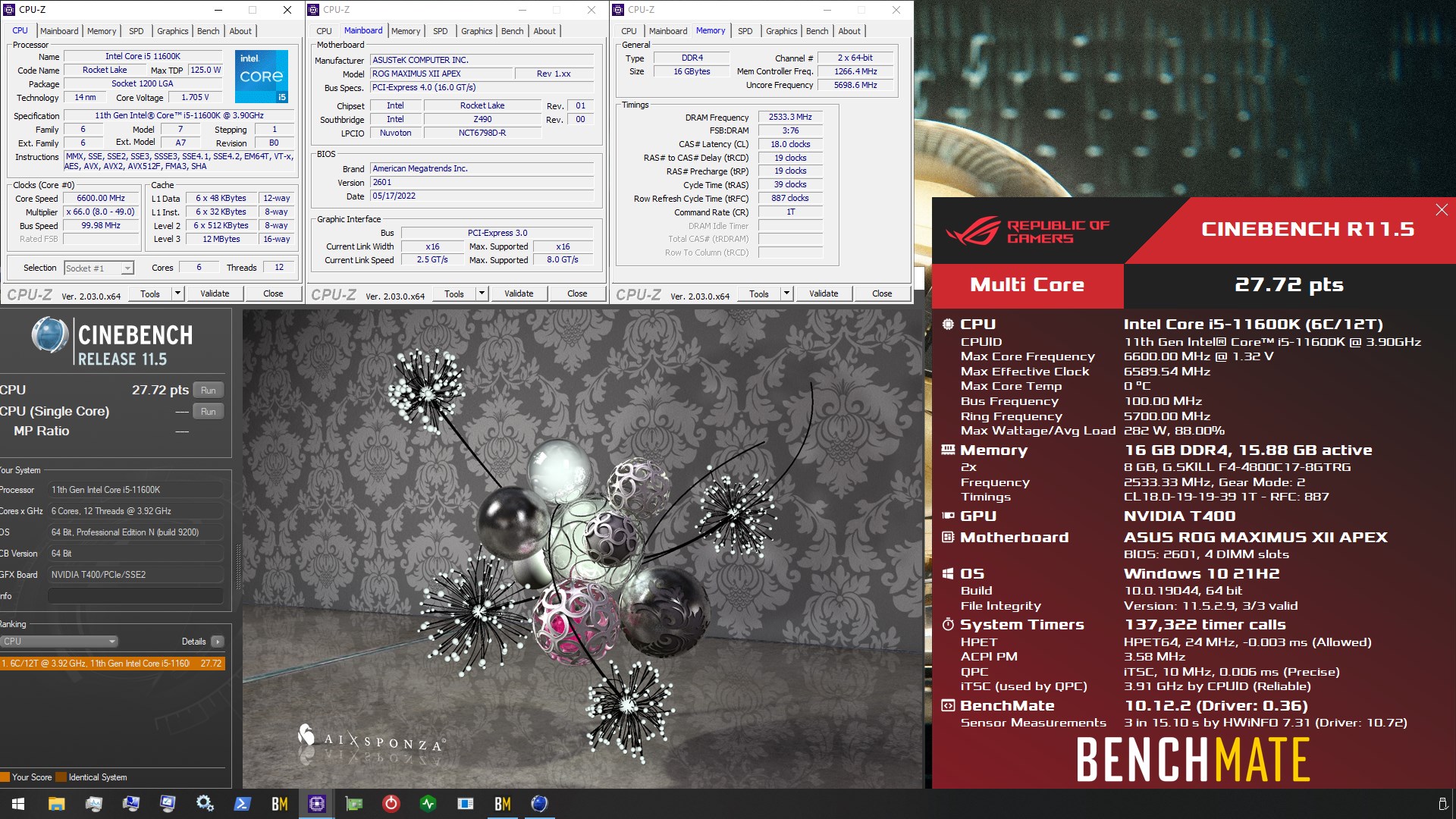Open File Explorer from the taskbar
This screenshot has width=1456, height=819.
click(x=56, y=804)
